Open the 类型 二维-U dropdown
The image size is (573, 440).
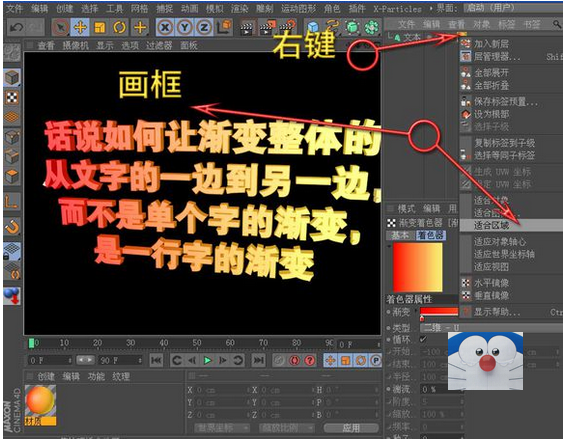coord(490,327)
